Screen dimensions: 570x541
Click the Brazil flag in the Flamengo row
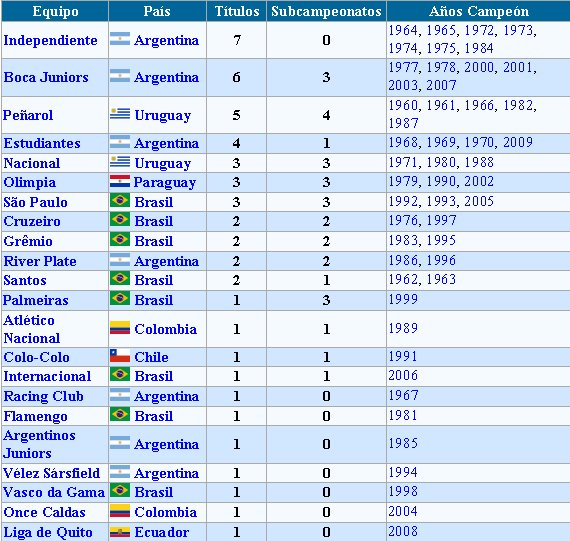pos(120,414)
